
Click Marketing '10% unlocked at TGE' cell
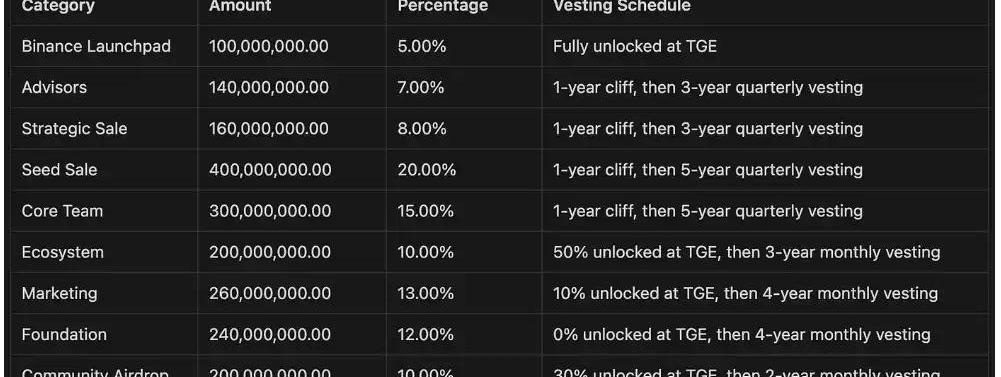[x=745, y=293]
